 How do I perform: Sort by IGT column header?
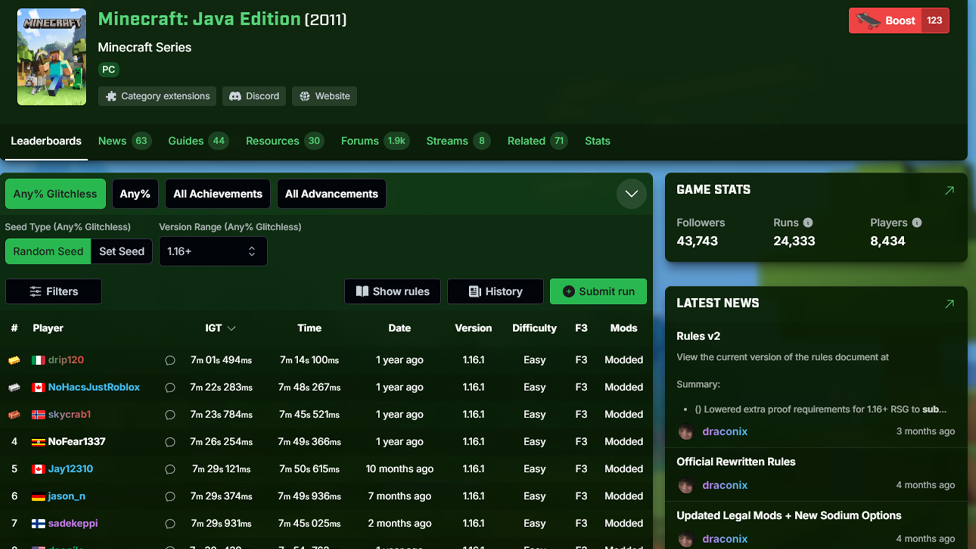(x=220, y=328)
